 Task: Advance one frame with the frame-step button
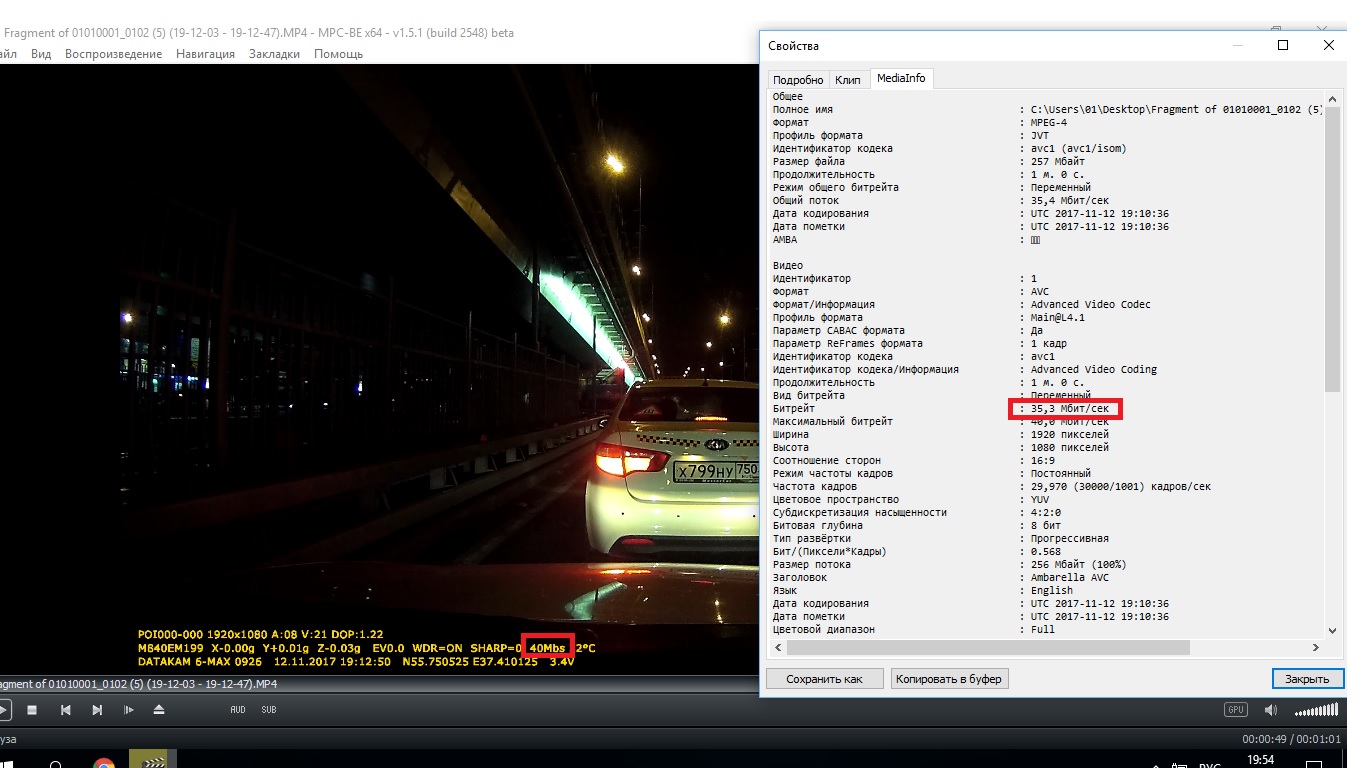128,710
